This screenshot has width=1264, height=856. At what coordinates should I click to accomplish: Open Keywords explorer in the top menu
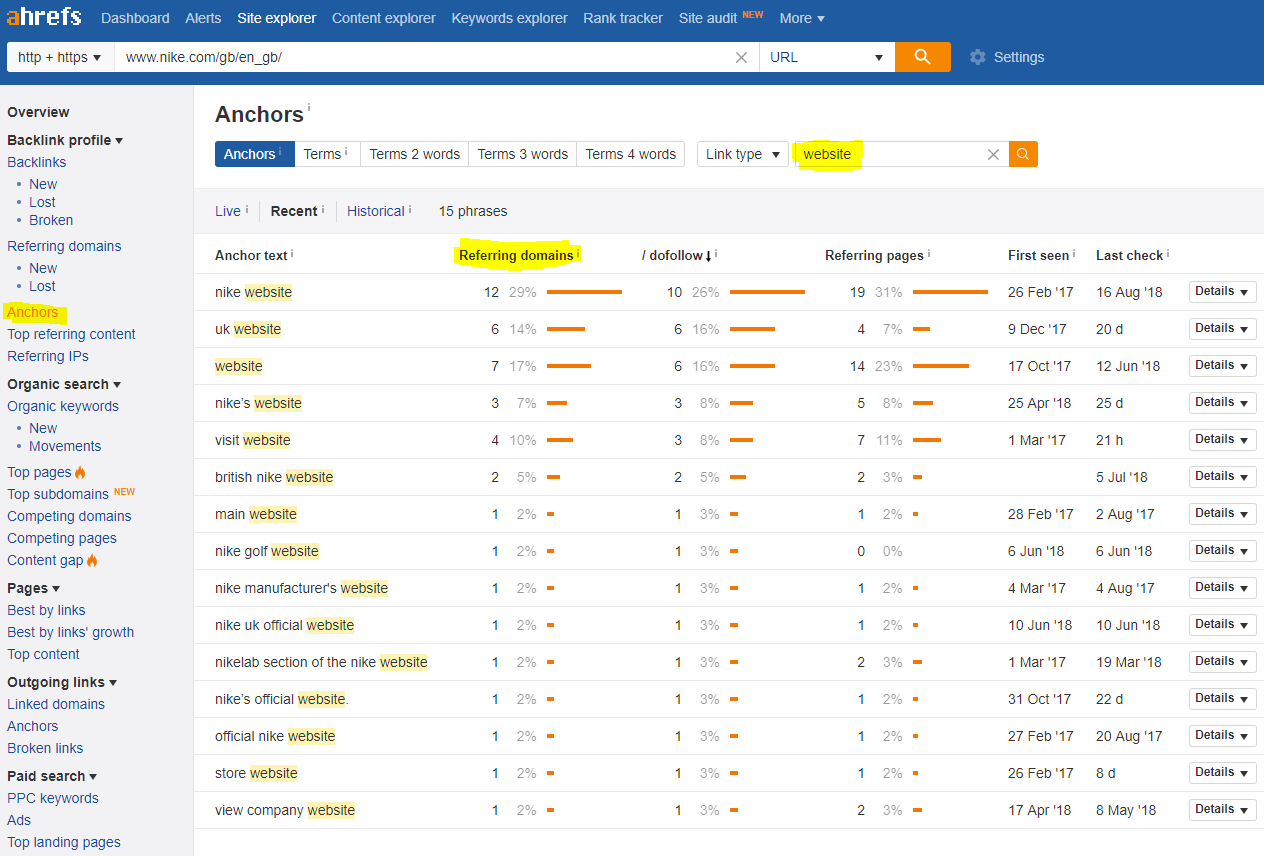point(509,17)
